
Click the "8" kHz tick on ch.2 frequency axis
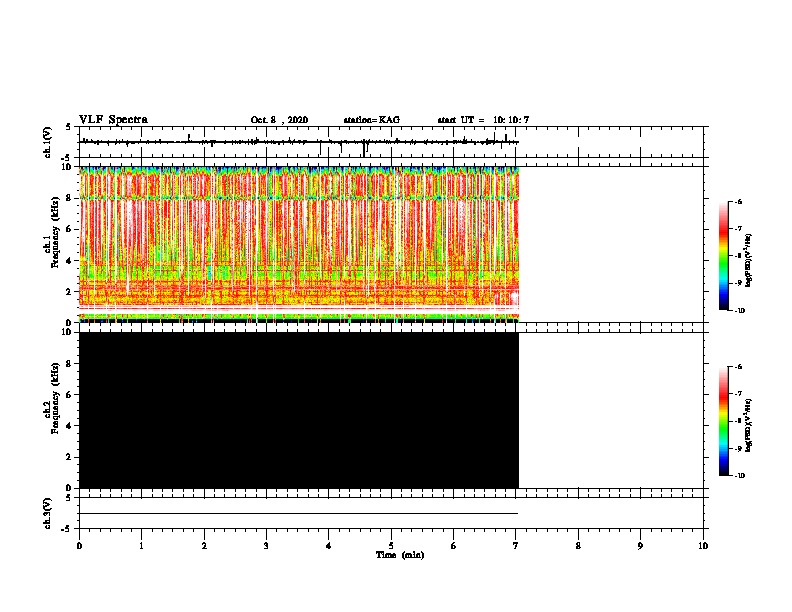click(70, 364)
